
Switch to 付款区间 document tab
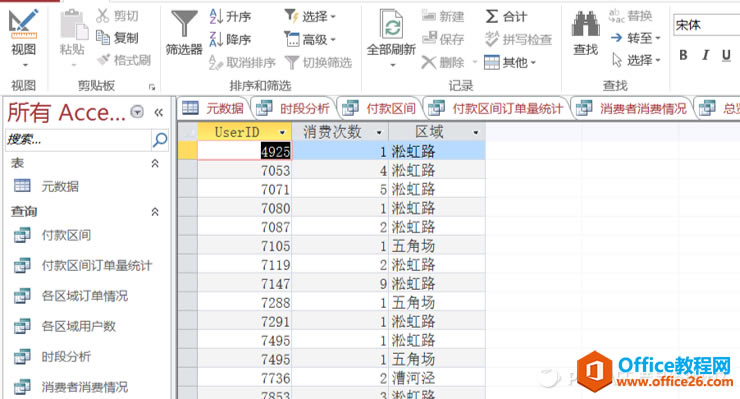(x=379, y=109)
